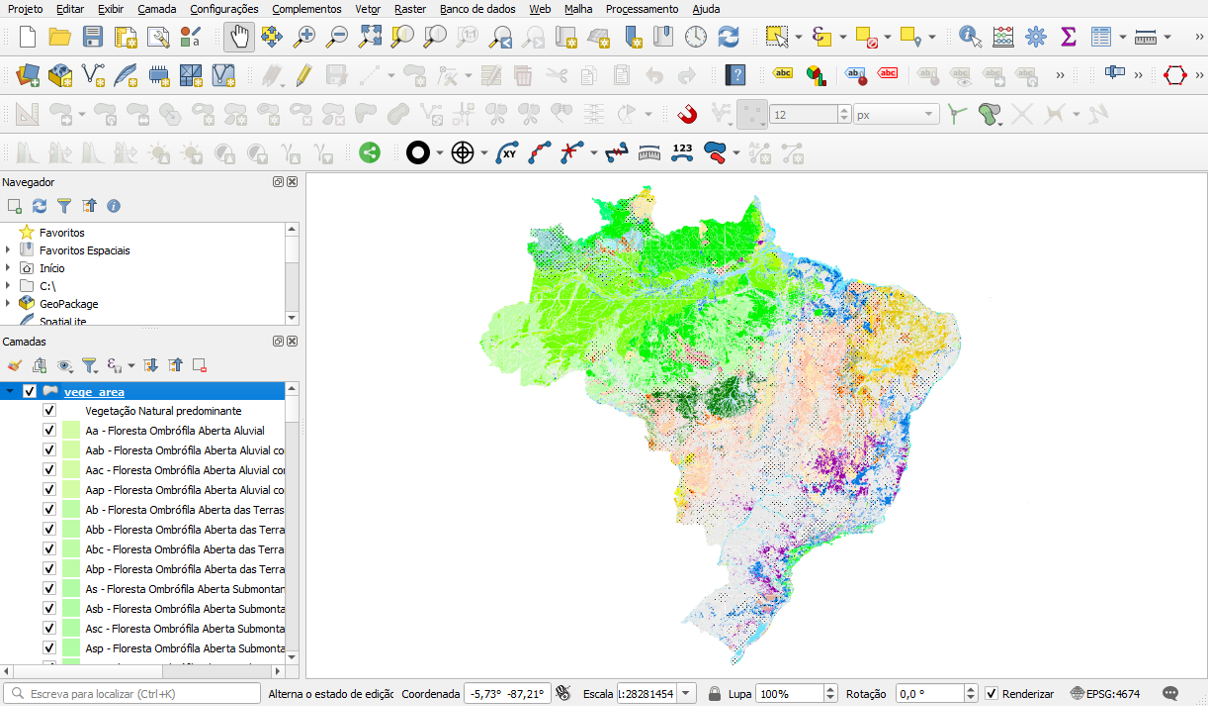Click the Zoom In magnifier tool
The width and height of the screenshot is (1208, 706).
(x=304, y=37)
